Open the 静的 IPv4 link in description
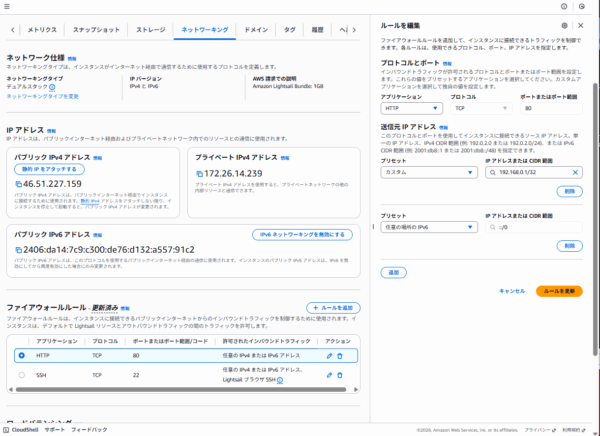This screenshot has width=600, height=436. 90,201
